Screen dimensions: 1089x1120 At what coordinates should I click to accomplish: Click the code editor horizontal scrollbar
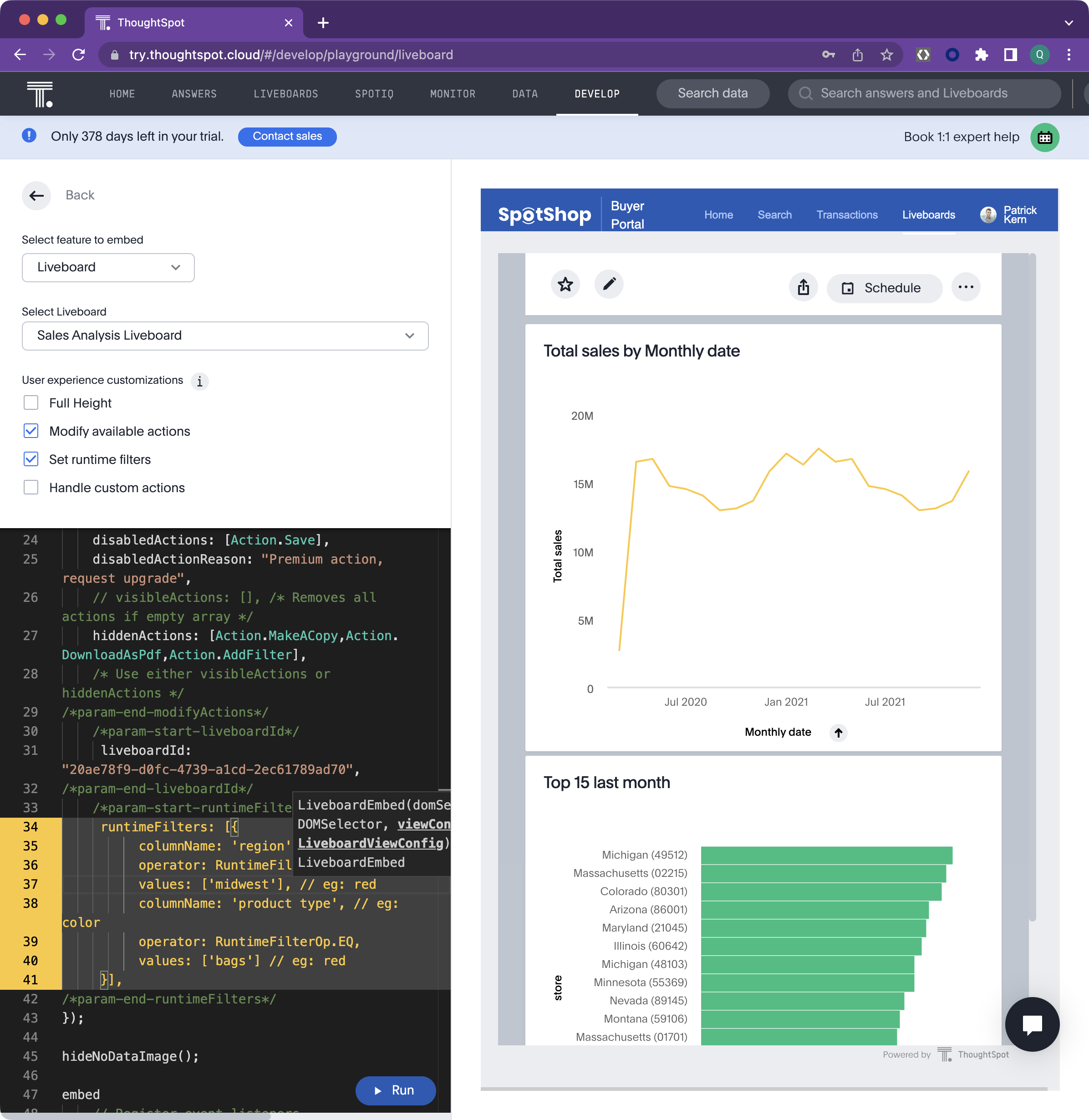[x=136, y=1116]
